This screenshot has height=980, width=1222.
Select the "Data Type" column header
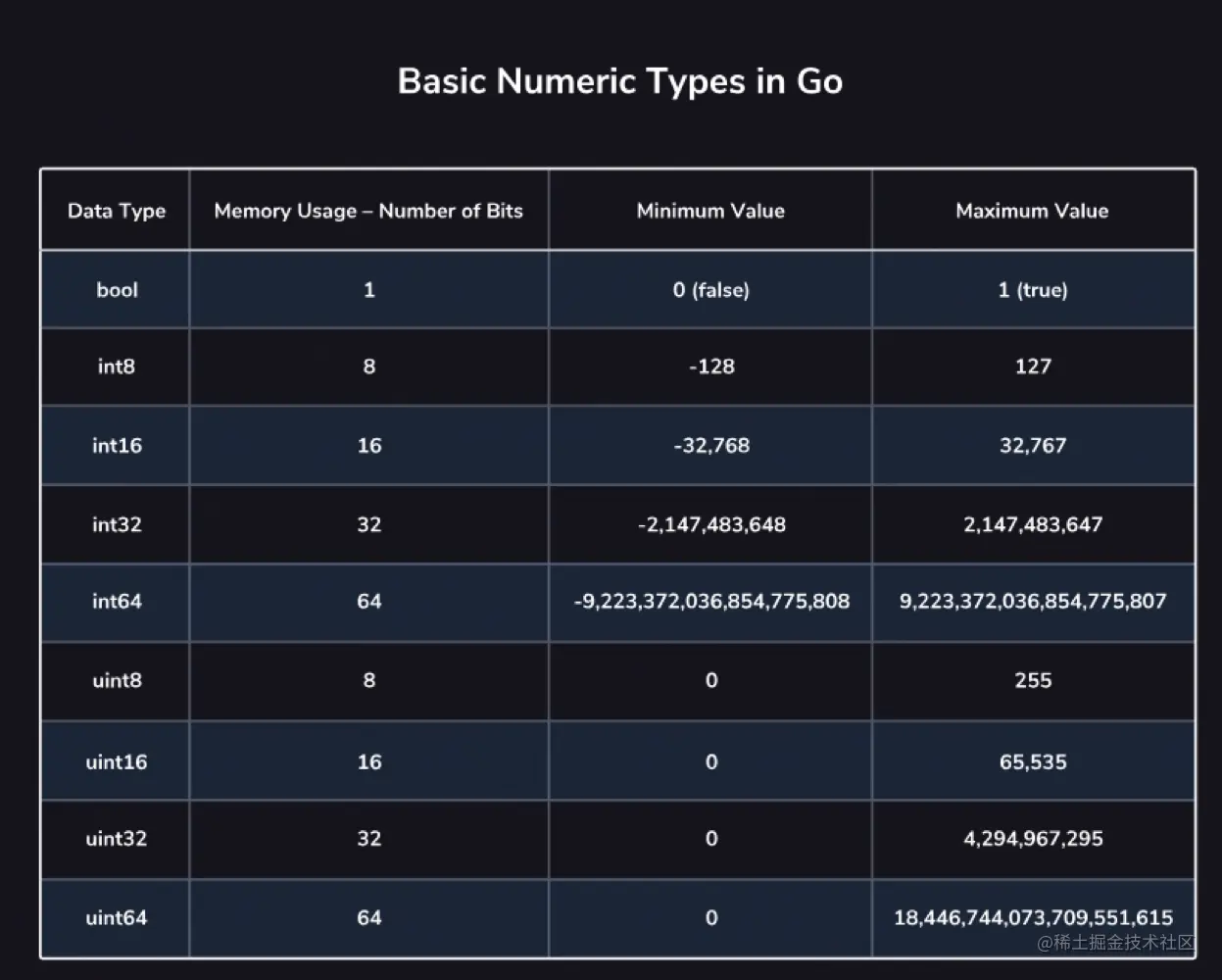[116, 211]
